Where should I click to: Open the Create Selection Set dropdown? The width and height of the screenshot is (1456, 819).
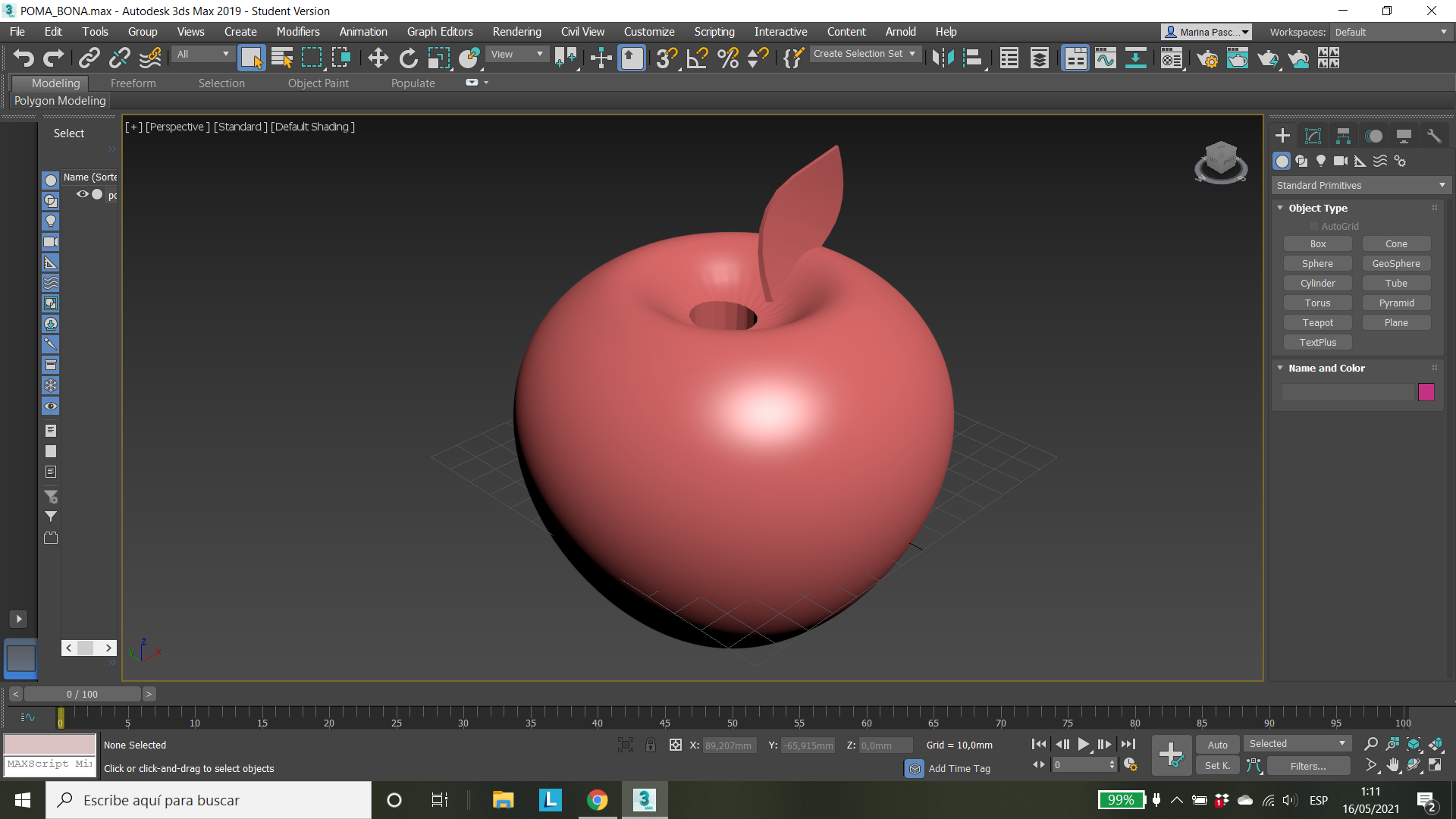864,54
